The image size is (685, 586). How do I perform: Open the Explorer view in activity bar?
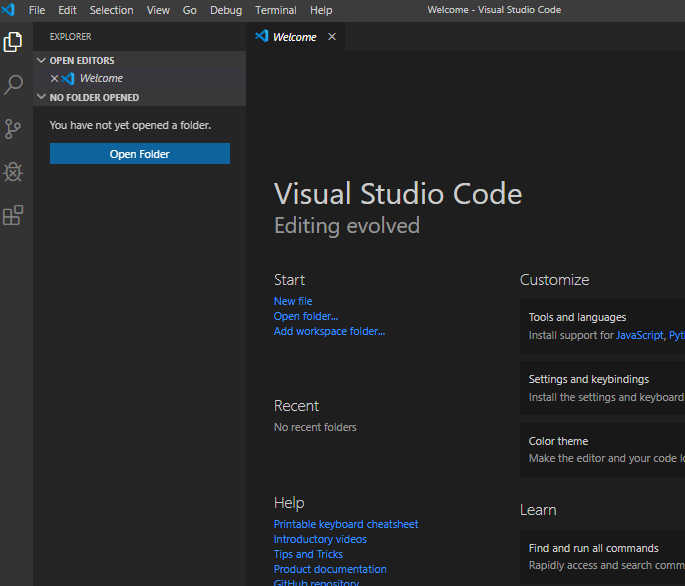(x=13, y=42)
